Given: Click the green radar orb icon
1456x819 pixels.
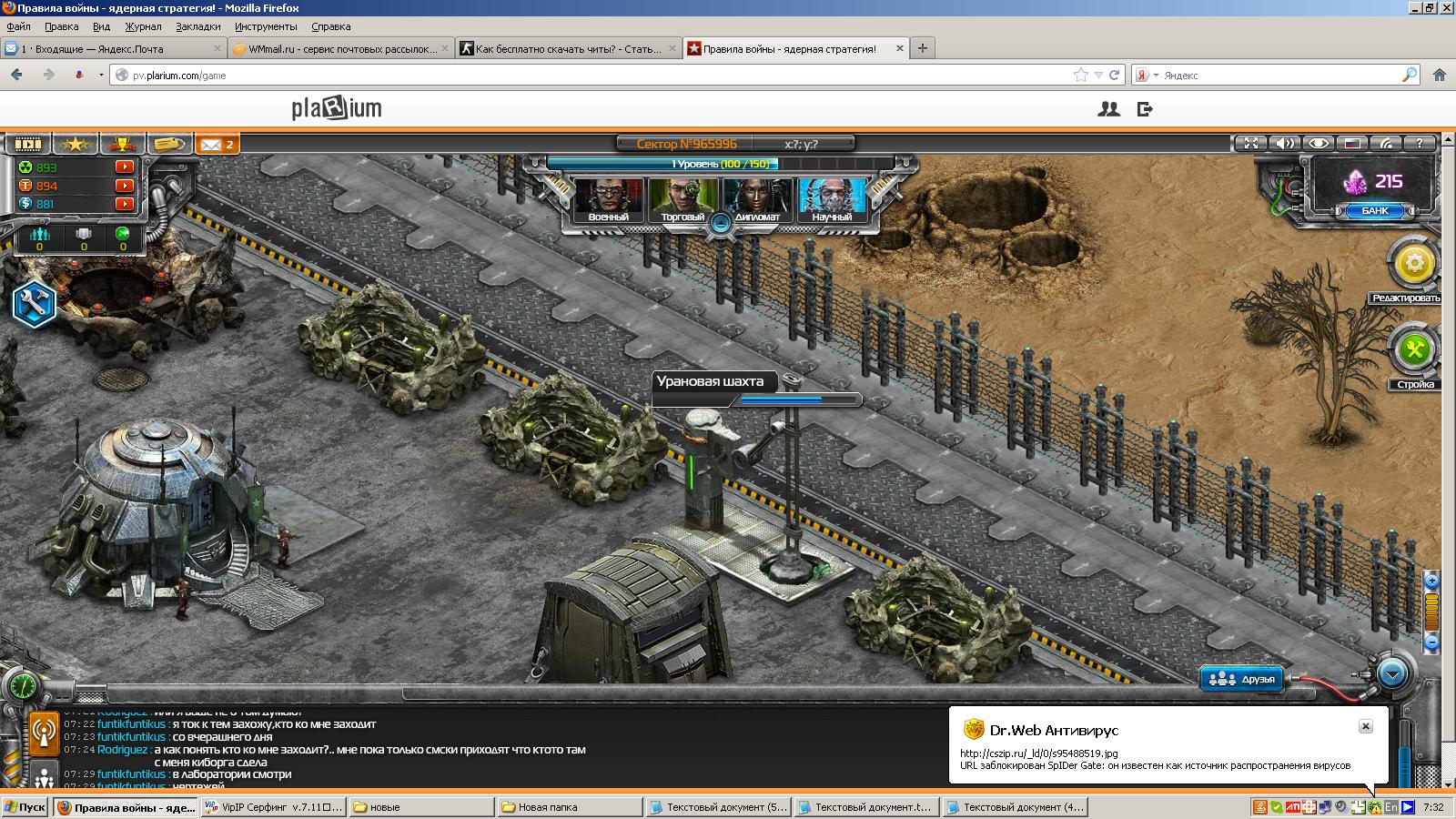Looking at the screenshot, I should 123,234.
